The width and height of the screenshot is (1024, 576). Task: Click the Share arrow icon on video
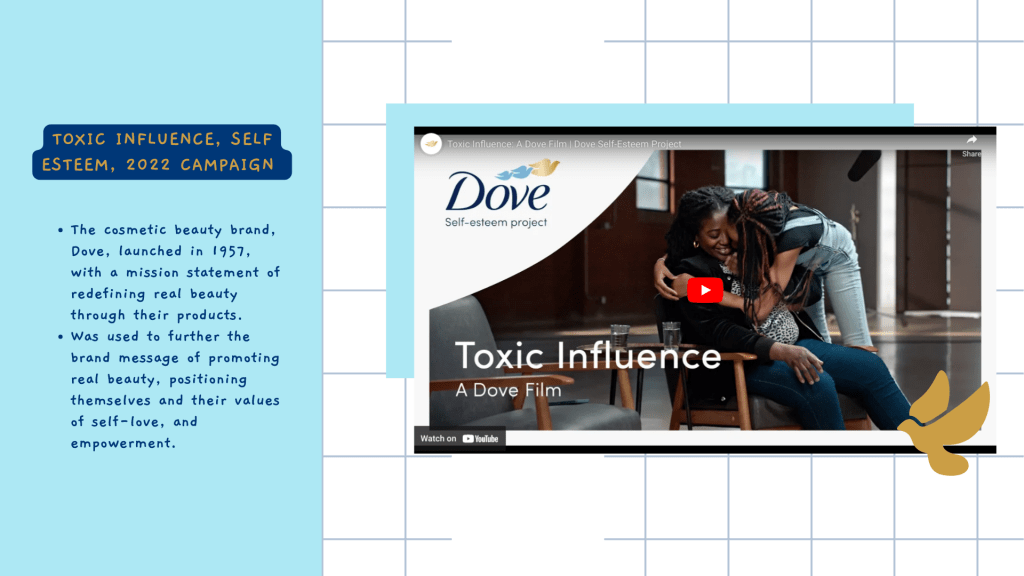(x=971, y=140)
